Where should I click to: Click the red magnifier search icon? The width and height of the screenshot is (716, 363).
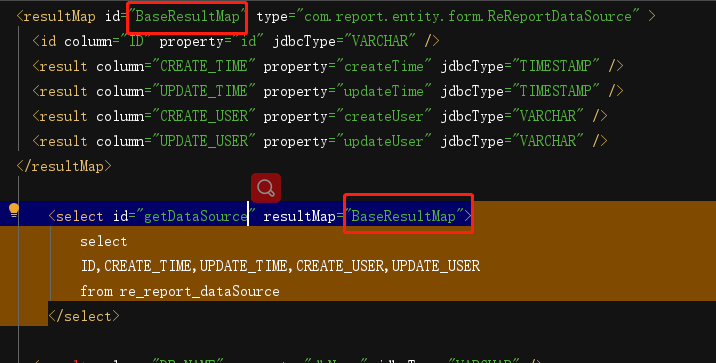pyautogui.click(x=266, y=188)
